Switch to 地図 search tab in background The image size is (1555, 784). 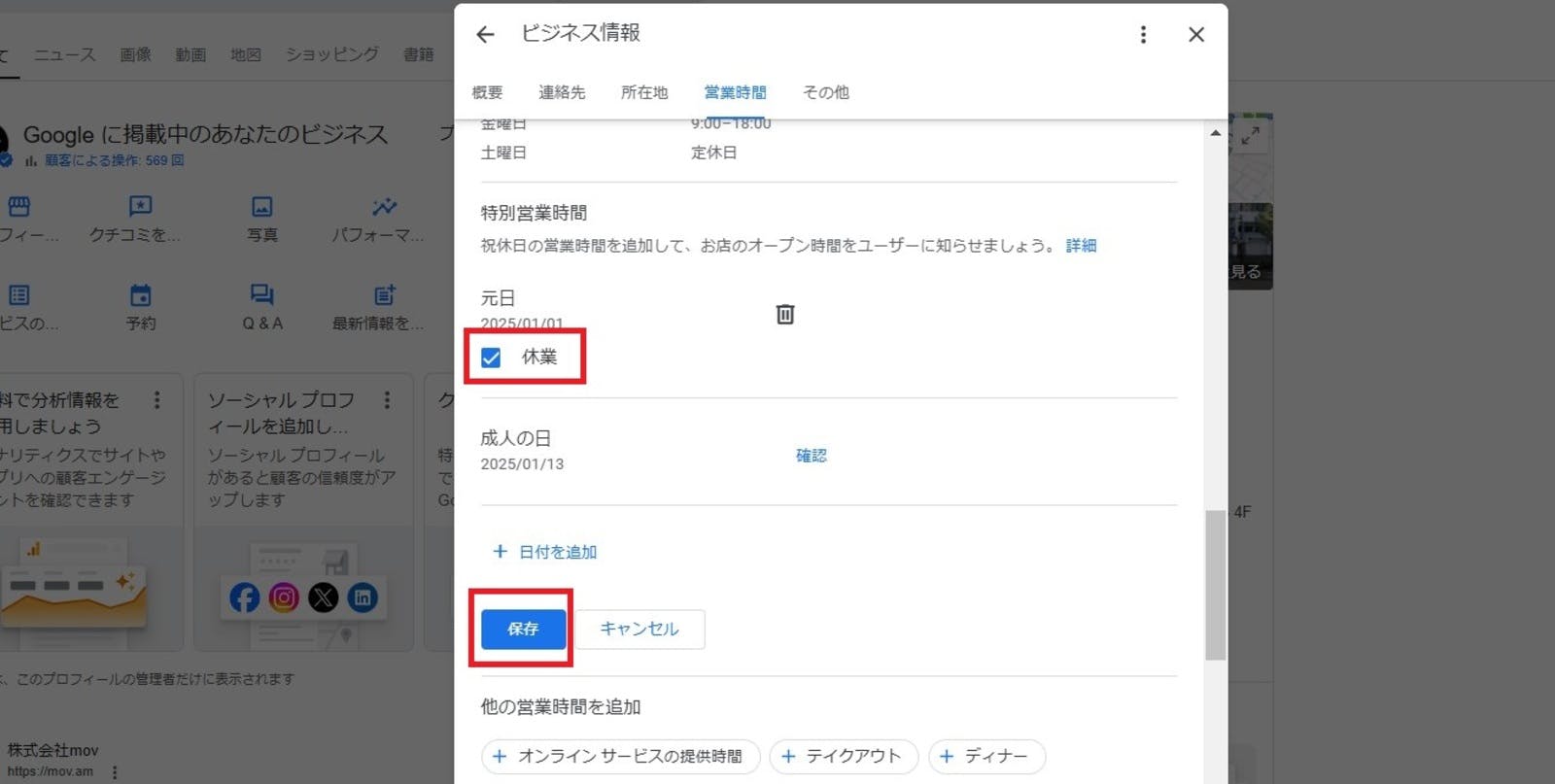(x=246, y=54)
